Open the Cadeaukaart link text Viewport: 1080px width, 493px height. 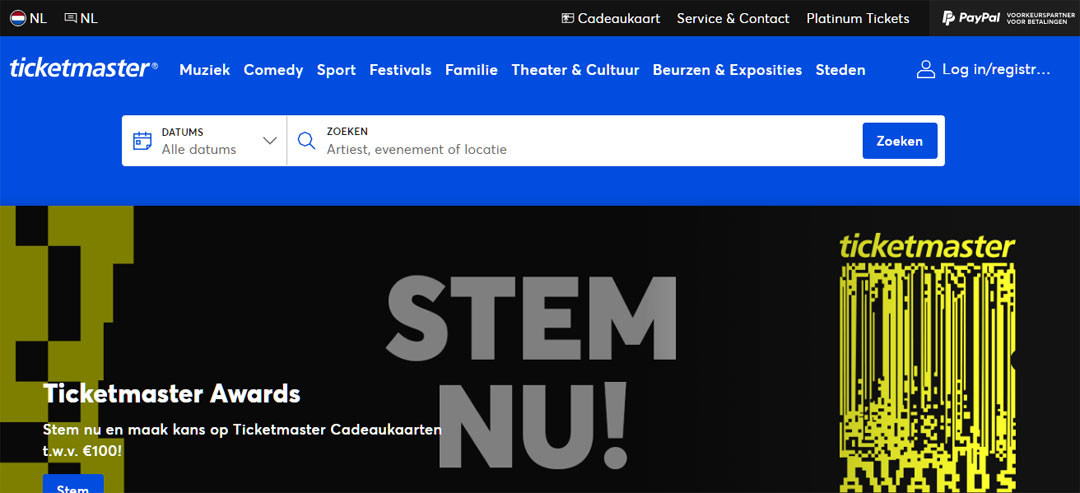click(619, 19)
